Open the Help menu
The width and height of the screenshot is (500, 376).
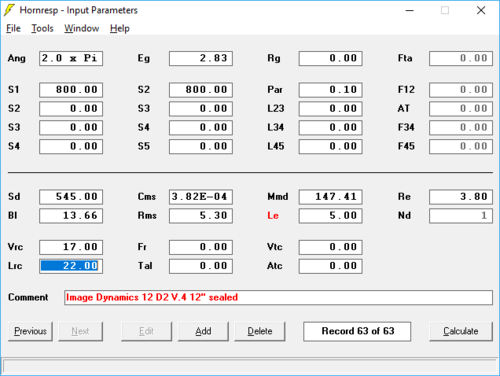[x=120, y=29]
